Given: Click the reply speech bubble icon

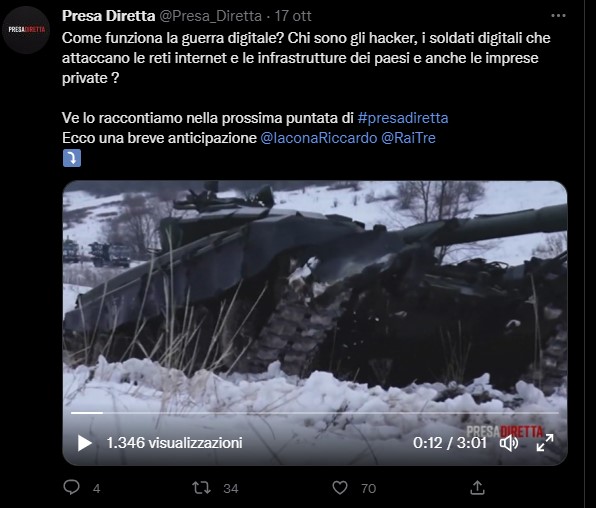Looking at the screenshot, I should pyautogui.click(x=71, y=487).
